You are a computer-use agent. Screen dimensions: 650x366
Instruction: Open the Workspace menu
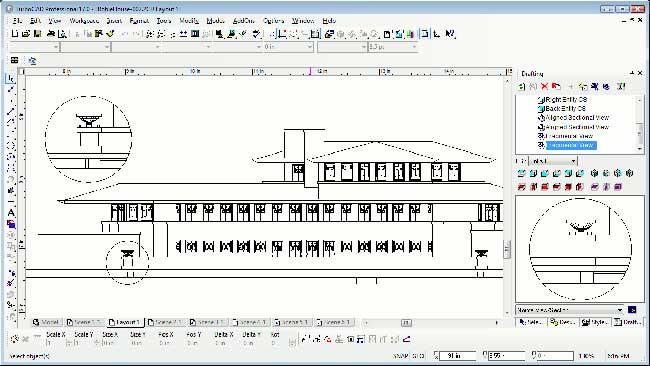(x=84, y=20)
